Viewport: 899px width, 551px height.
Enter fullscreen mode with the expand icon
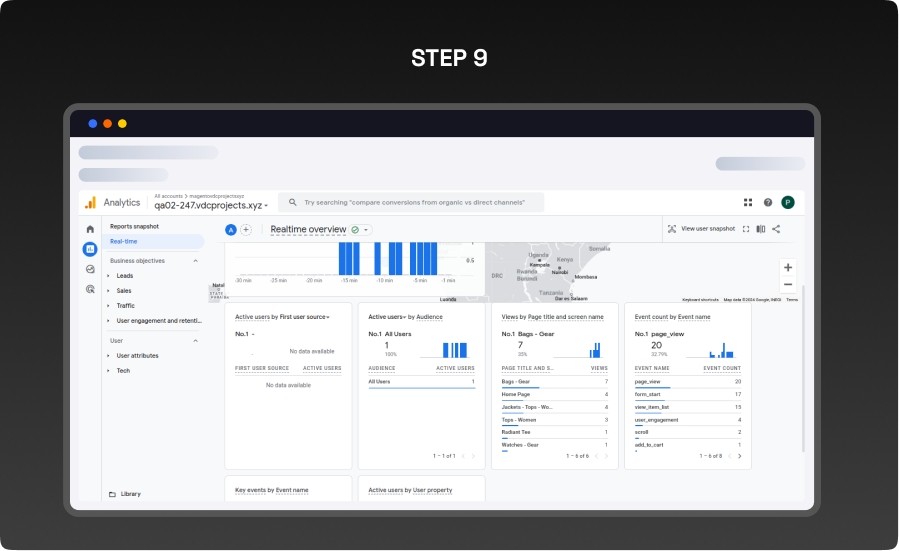click(x=746, y=229)
